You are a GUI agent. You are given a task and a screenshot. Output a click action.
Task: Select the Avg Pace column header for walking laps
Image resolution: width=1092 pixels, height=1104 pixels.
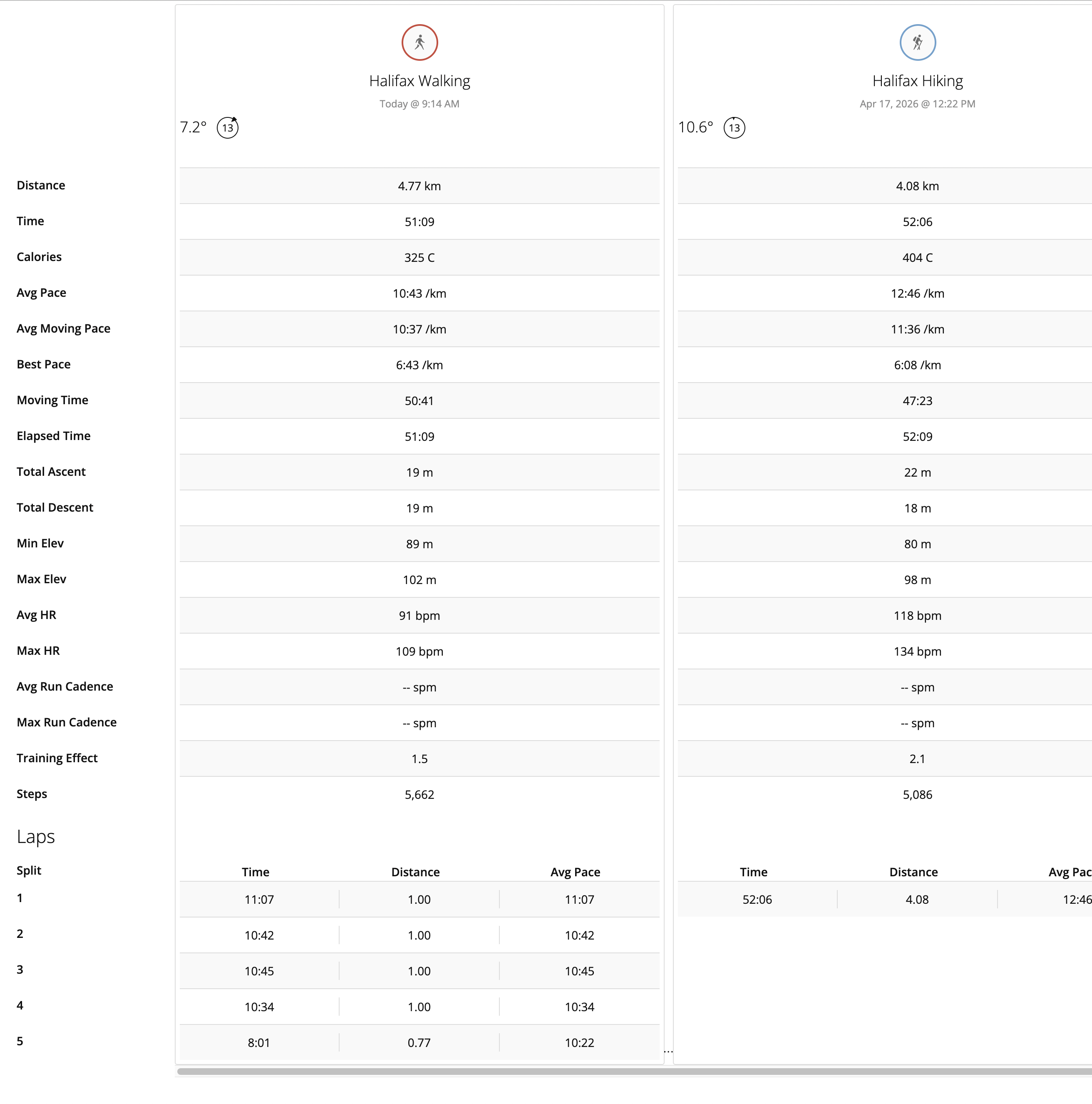575,872
